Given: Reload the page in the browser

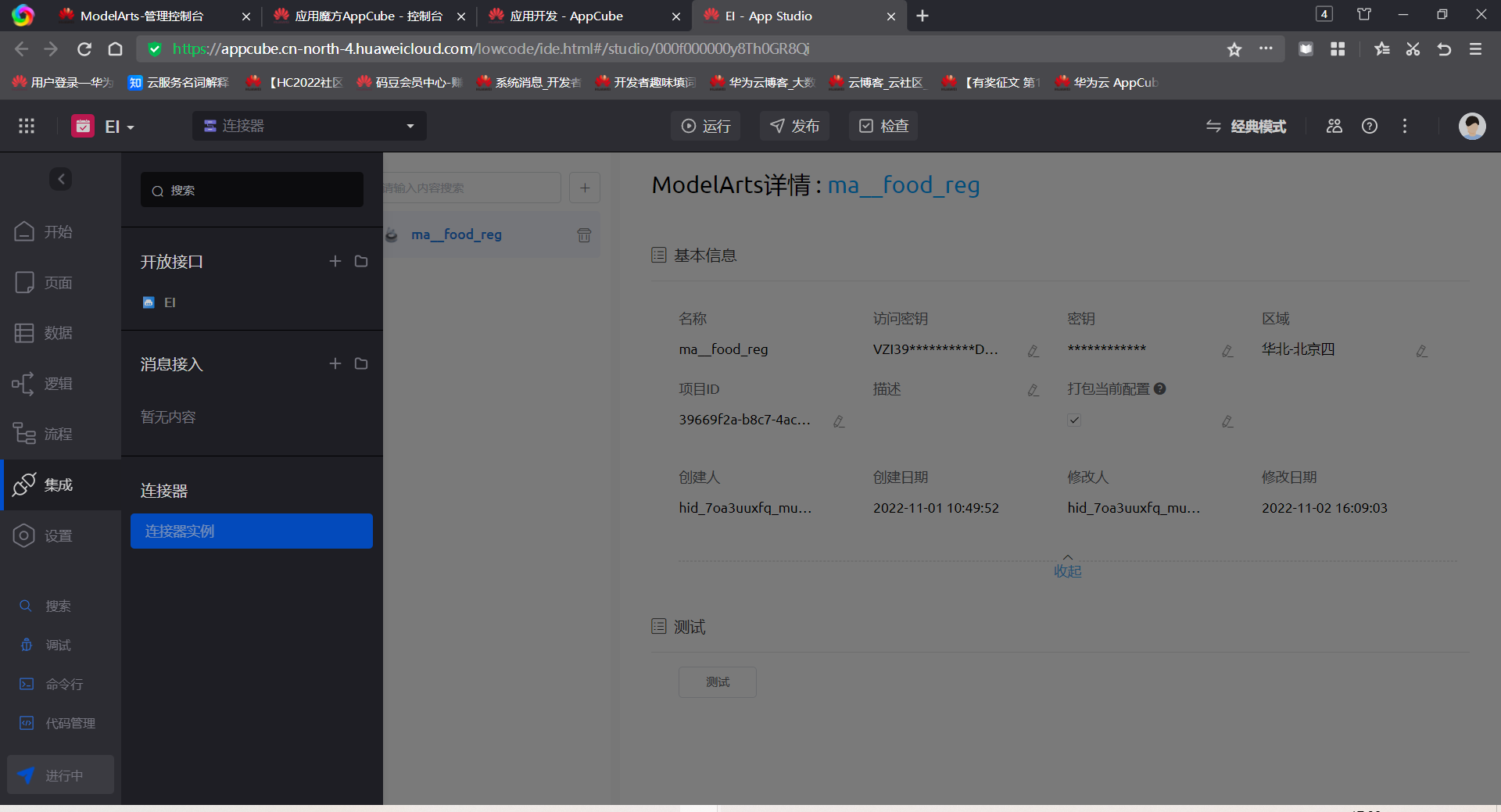Looking at the screenshot, I should click(84, 49).
